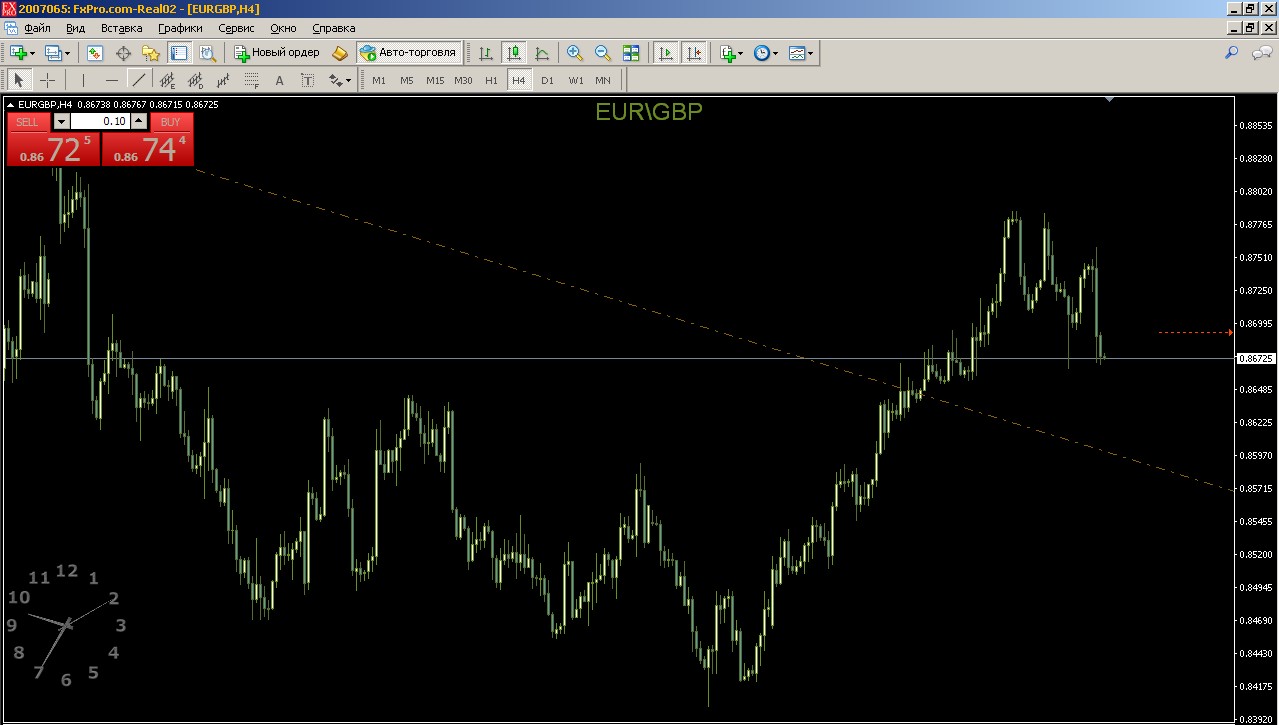Show the Market Watch window
Image resolution: width=1279 pixels, height=725 pixels.
[x=95, y=53]
